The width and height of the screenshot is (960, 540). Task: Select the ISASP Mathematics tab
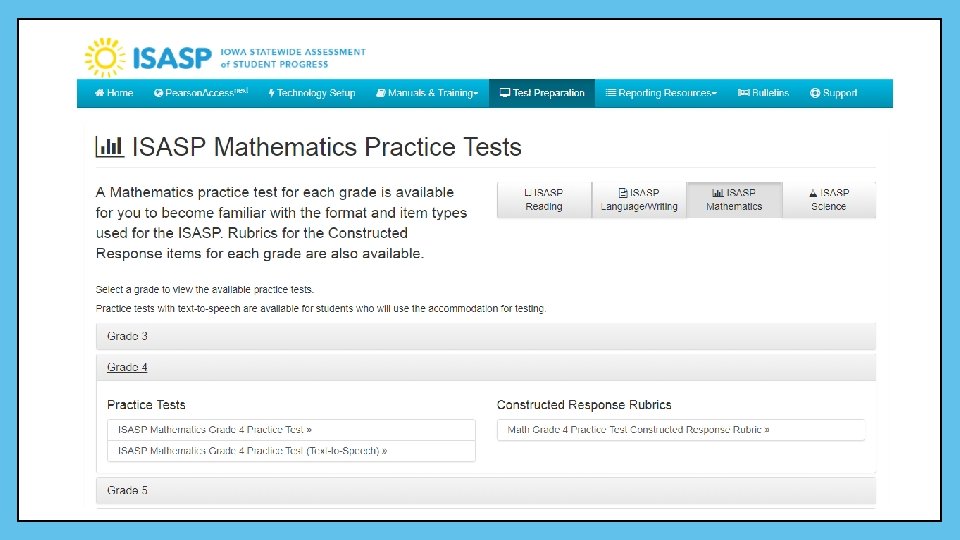click(734, 200)
